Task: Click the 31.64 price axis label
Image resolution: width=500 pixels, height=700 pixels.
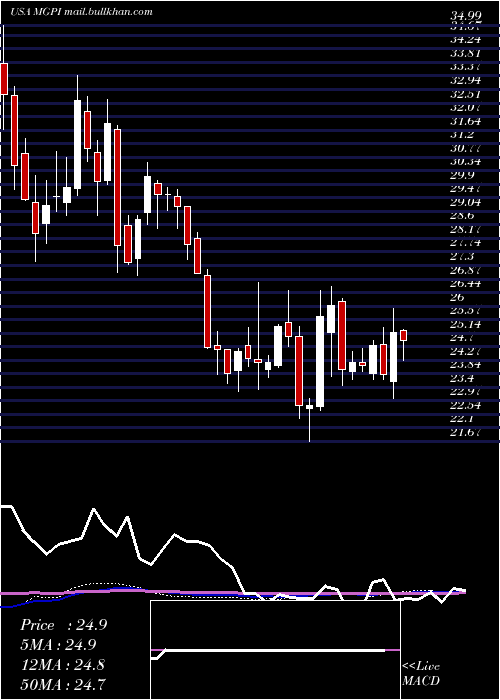Action: pos(464,121)
